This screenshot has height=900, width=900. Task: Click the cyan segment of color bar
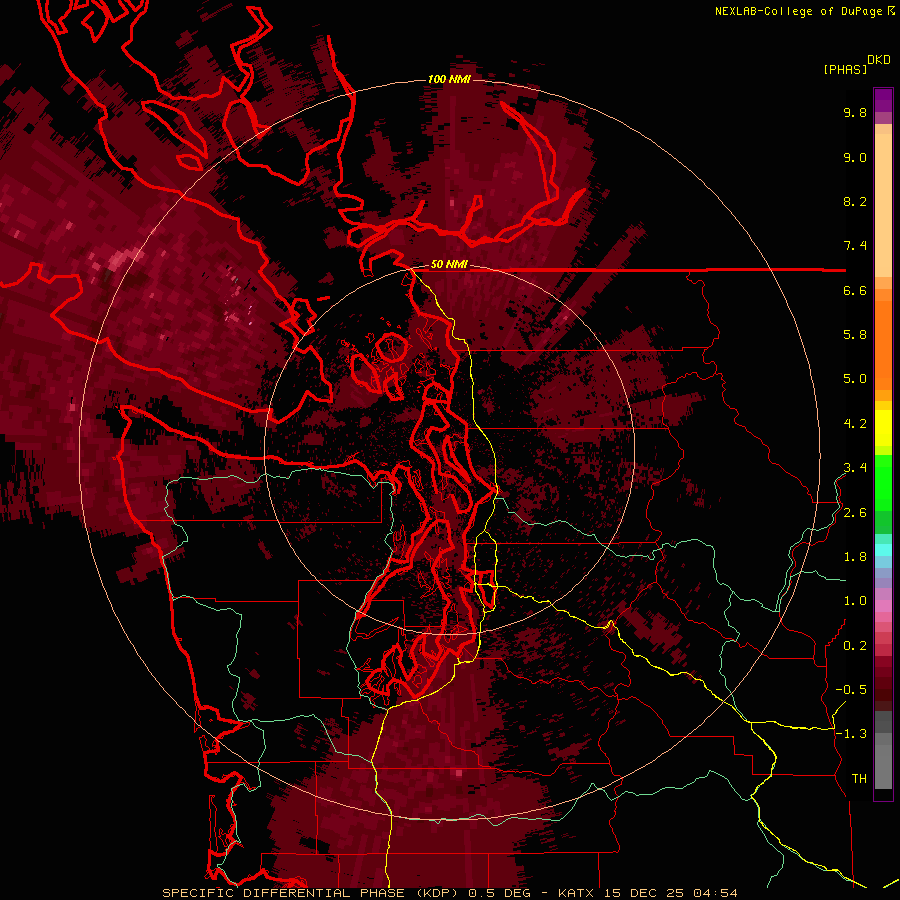[883, 550]
